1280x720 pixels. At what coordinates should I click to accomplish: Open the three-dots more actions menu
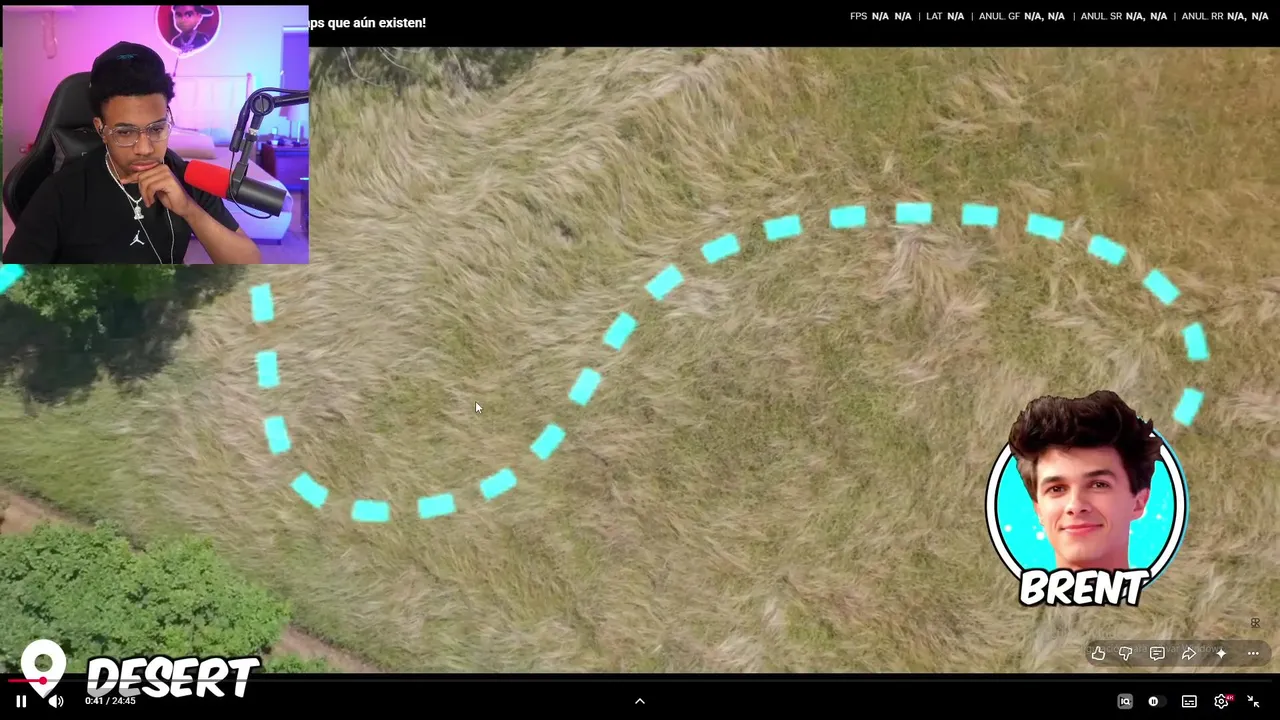(x=1253, y=653)
